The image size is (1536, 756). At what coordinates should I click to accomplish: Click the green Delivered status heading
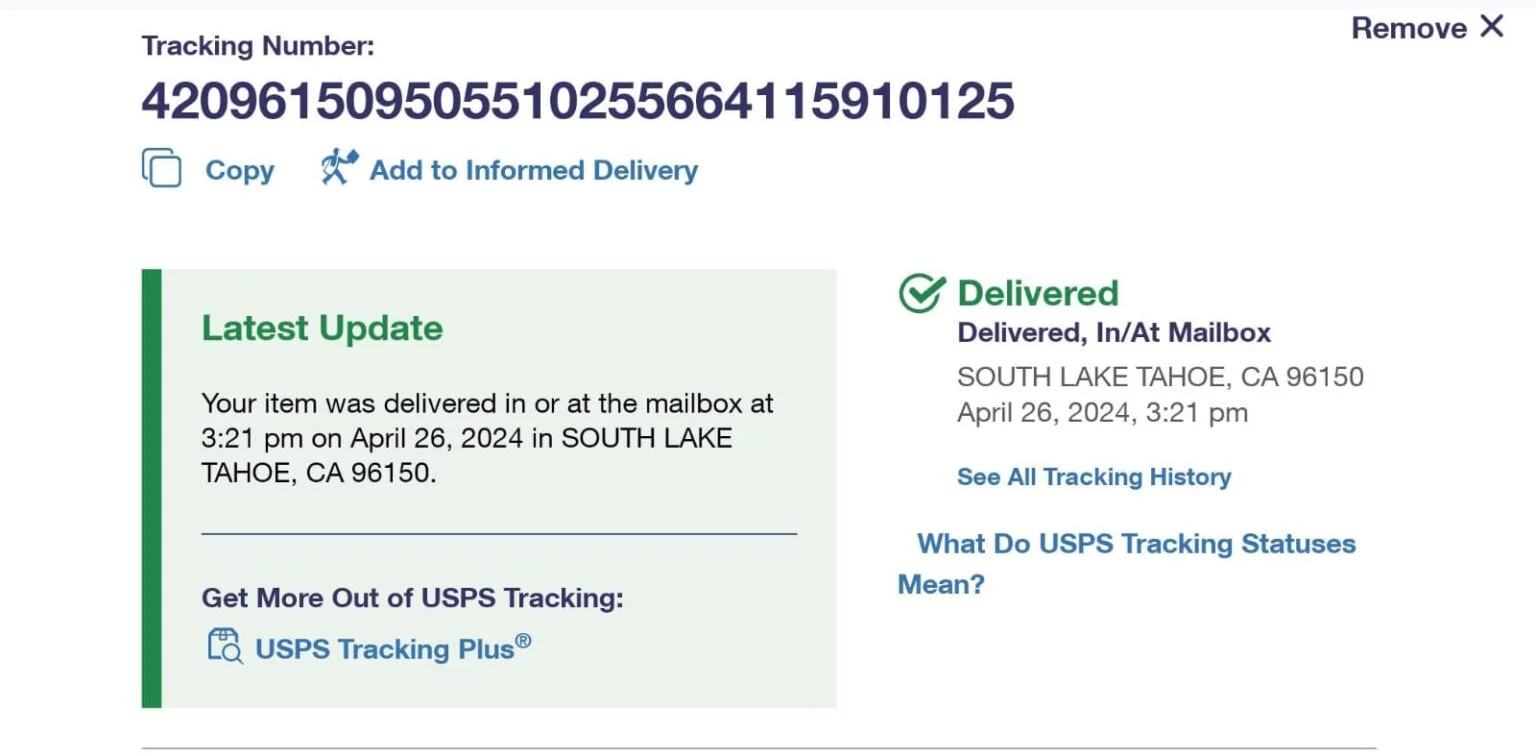coord(1038,293)
